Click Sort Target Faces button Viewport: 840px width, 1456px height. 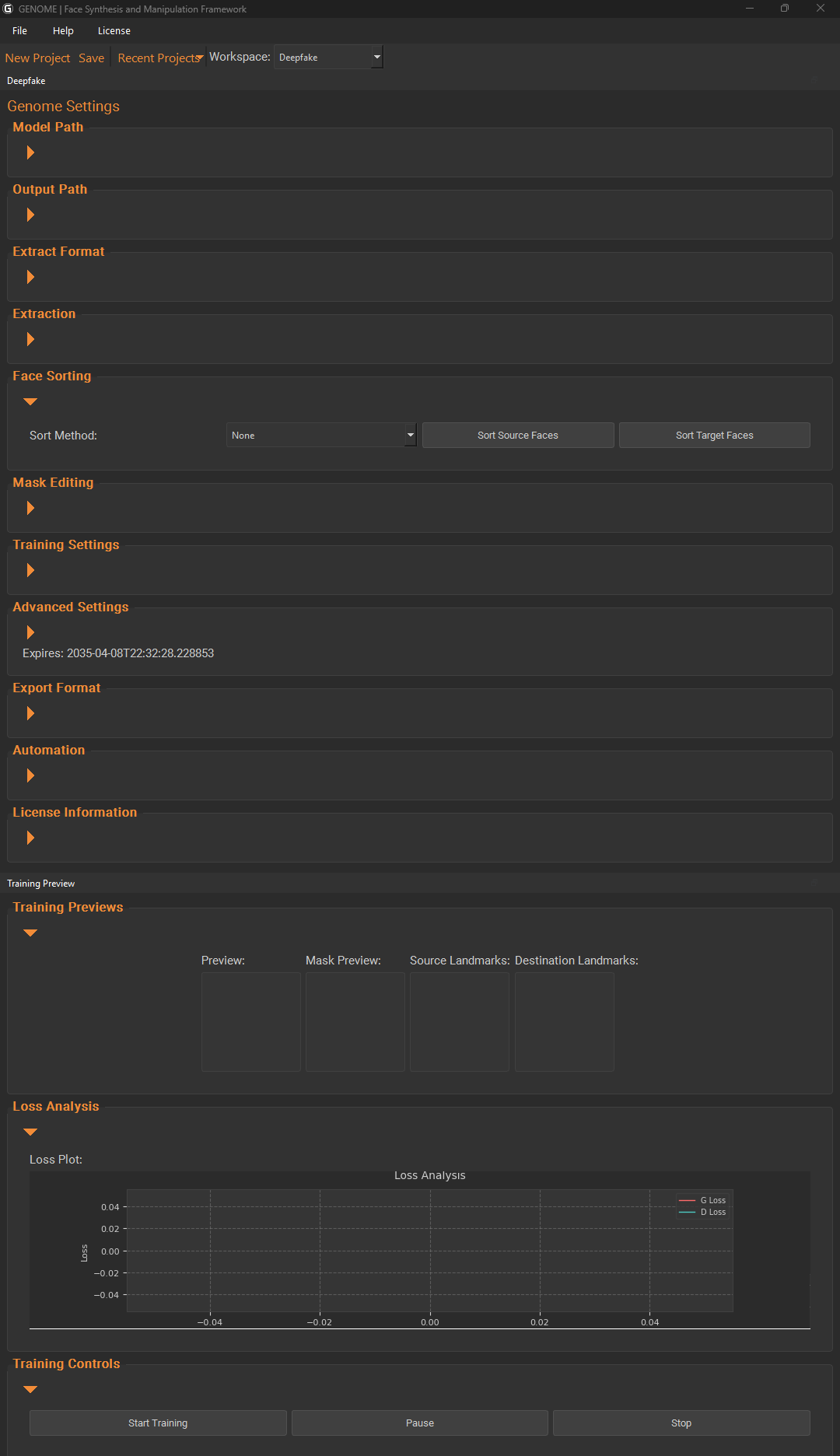(715, 436)
